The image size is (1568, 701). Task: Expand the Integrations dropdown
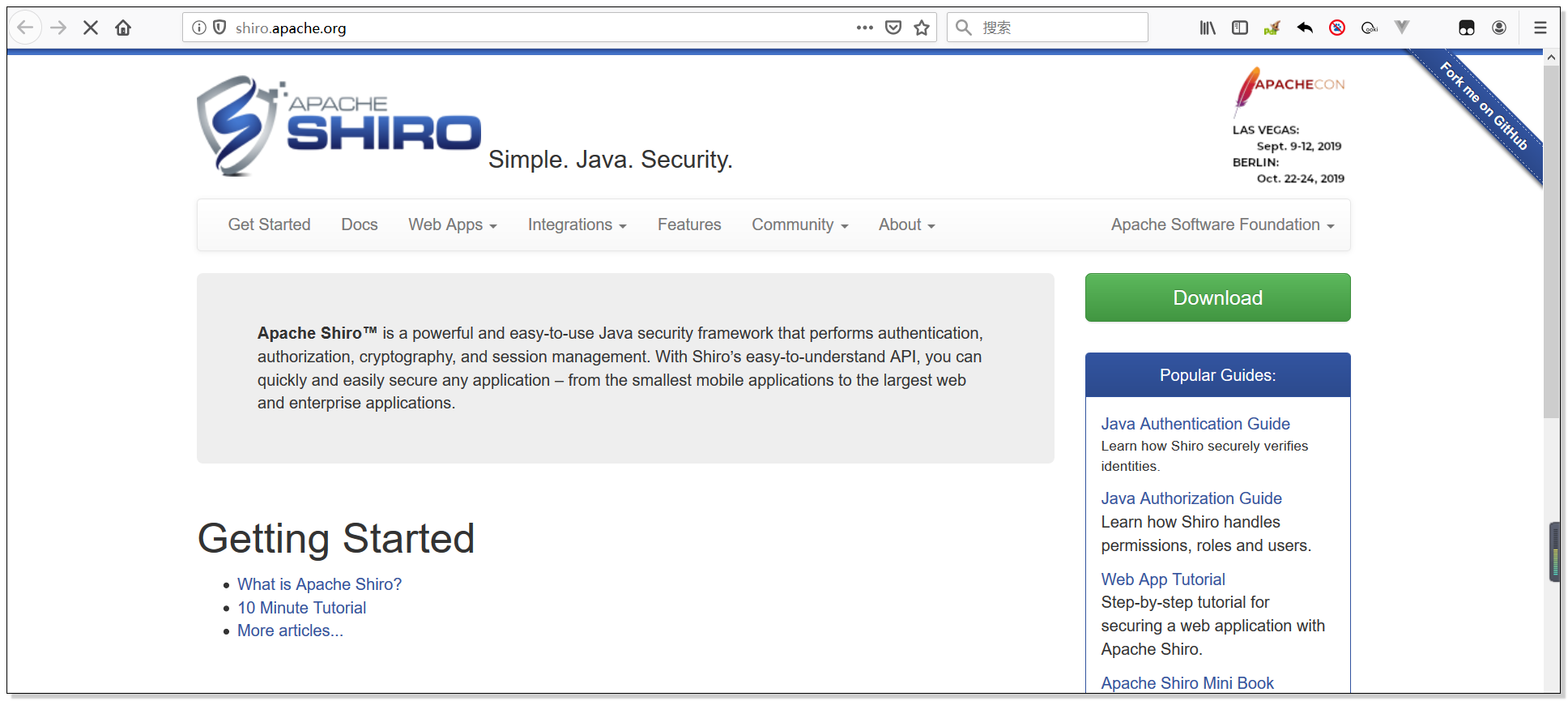577,224
